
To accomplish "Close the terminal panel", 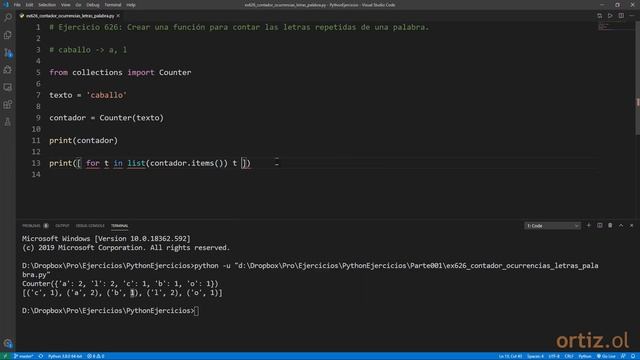I will pyautogui.click(x=631, y=225).
